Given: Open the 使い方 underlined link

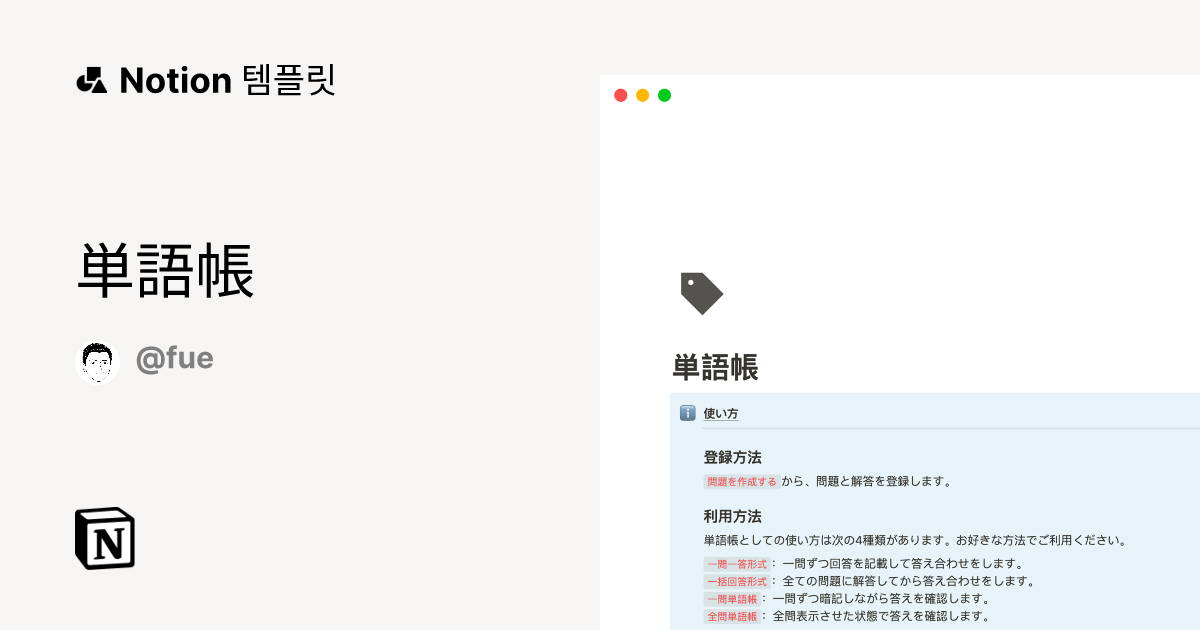Looking at the screenshot, I should (720, 413).
